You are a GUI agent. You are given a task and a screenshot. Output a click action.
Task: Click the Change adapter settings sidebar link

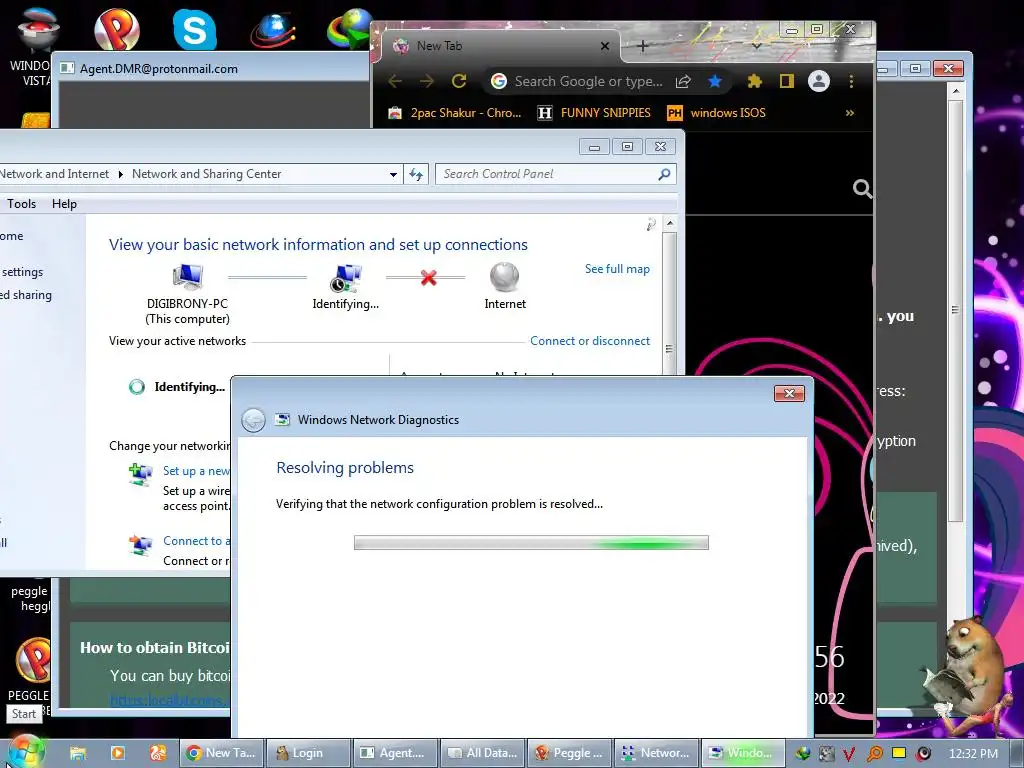[x=22, y=272]
